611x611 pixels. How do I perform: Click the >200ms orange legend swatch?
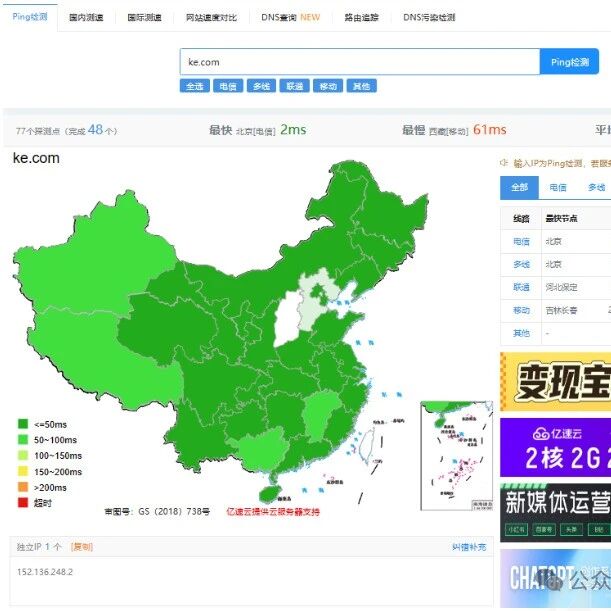[x=23, y=487]
